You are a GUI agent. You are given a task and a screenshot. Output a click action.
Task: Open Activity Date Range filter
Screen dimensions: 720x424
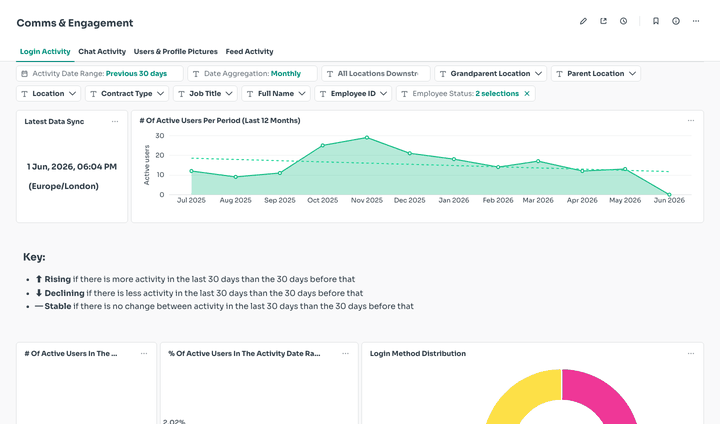(100, 73)
